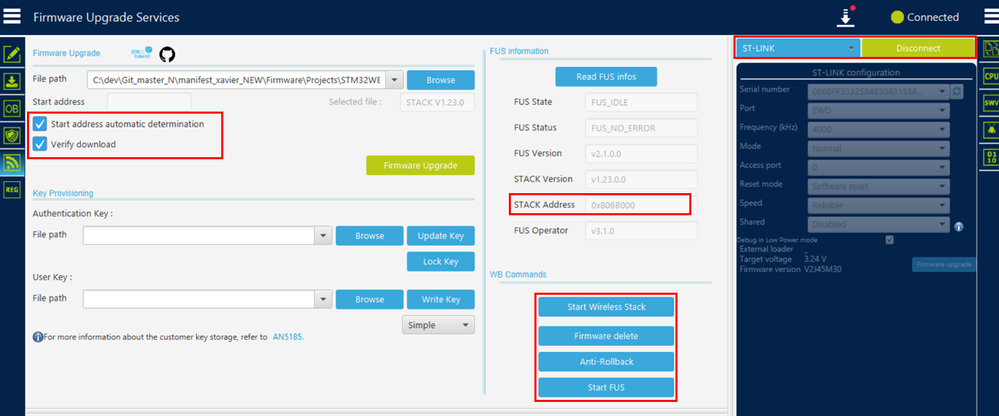Image resolution: width=999 pixels, height=416 pixels.
Task: Click the FUS Operator v3.1.0 field
Action: coord(641,231)
